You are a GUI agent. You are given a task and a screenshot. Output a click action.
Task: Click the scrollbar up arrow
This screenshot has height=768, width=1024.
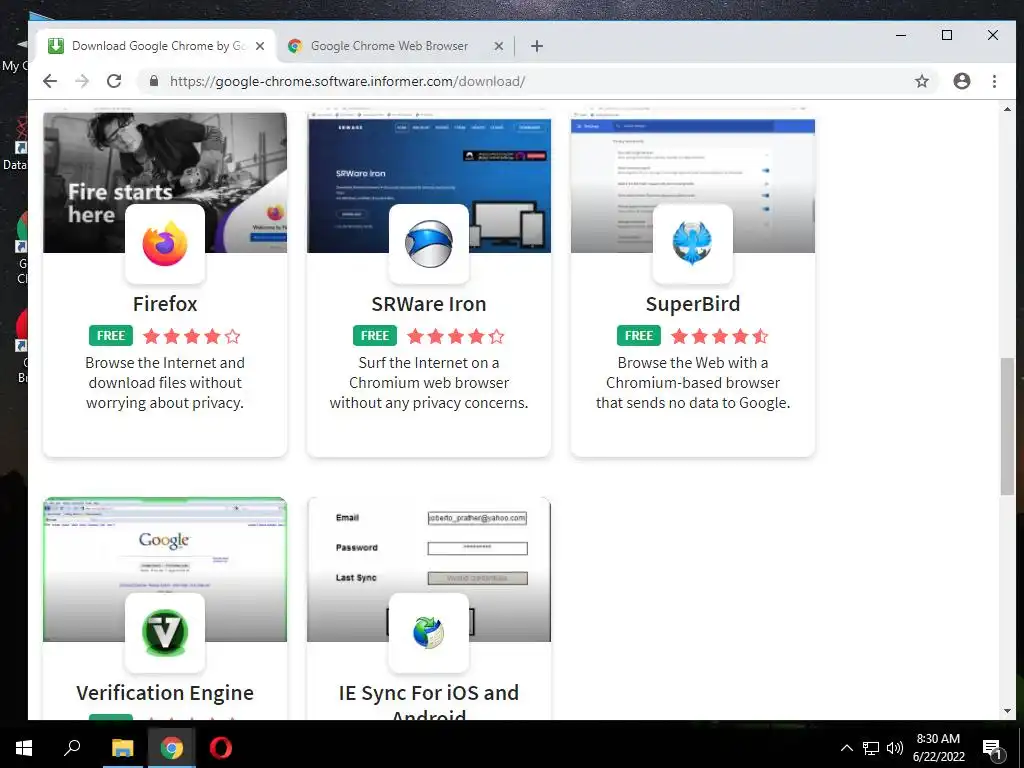[1007, 109]
